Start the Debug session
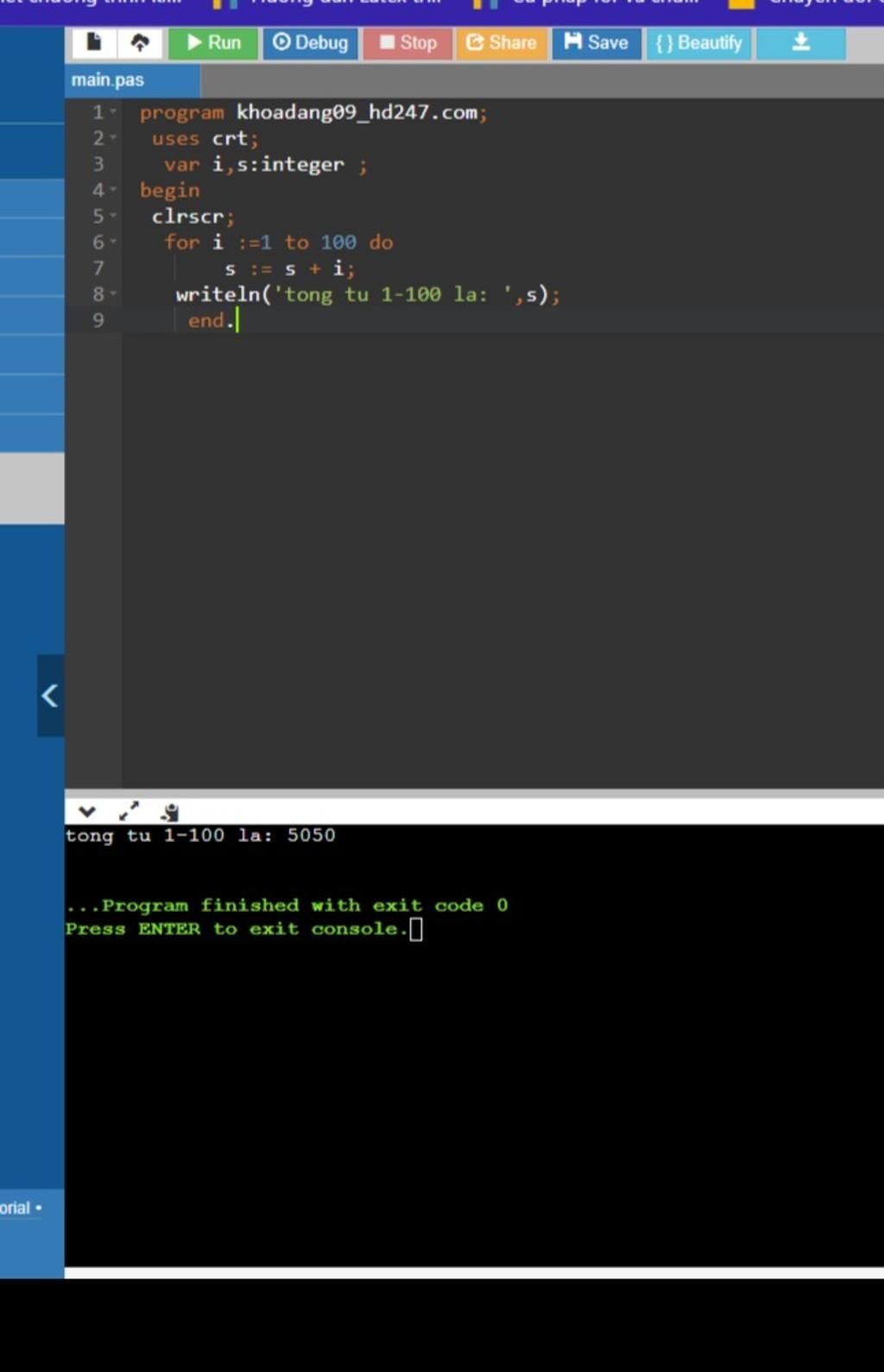884x1372 pixels. click(311, 42)
